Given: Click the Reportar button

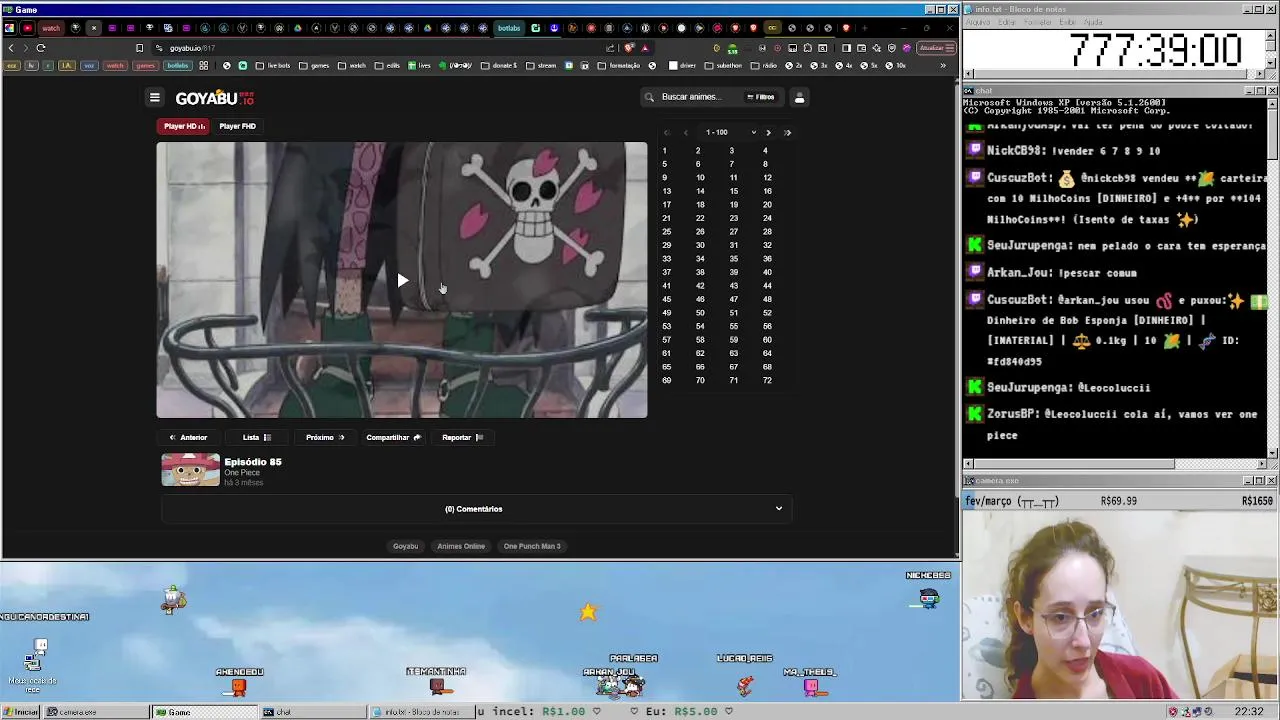Looking at the screenshot, I should 462,437.
